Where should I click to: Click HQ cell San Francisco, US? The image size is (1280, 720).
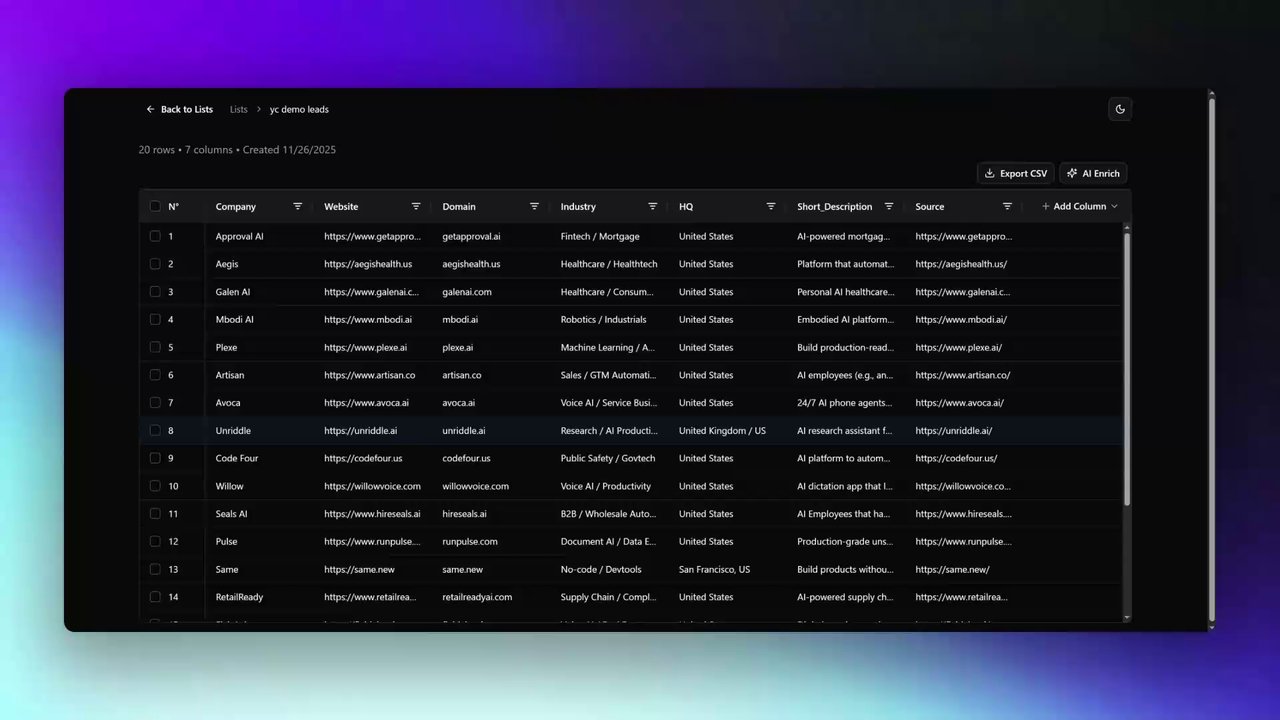point(714,569)
